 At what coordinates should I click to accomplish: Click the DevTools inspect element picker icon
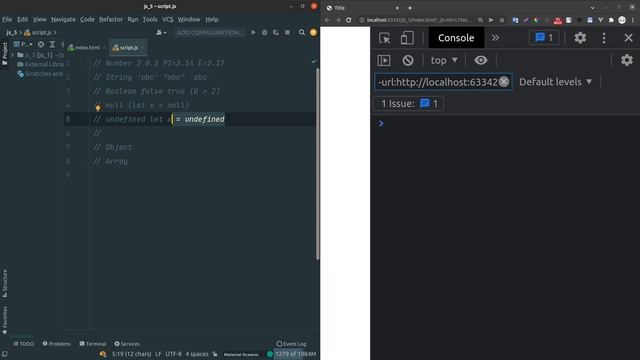tap(384, 38)
